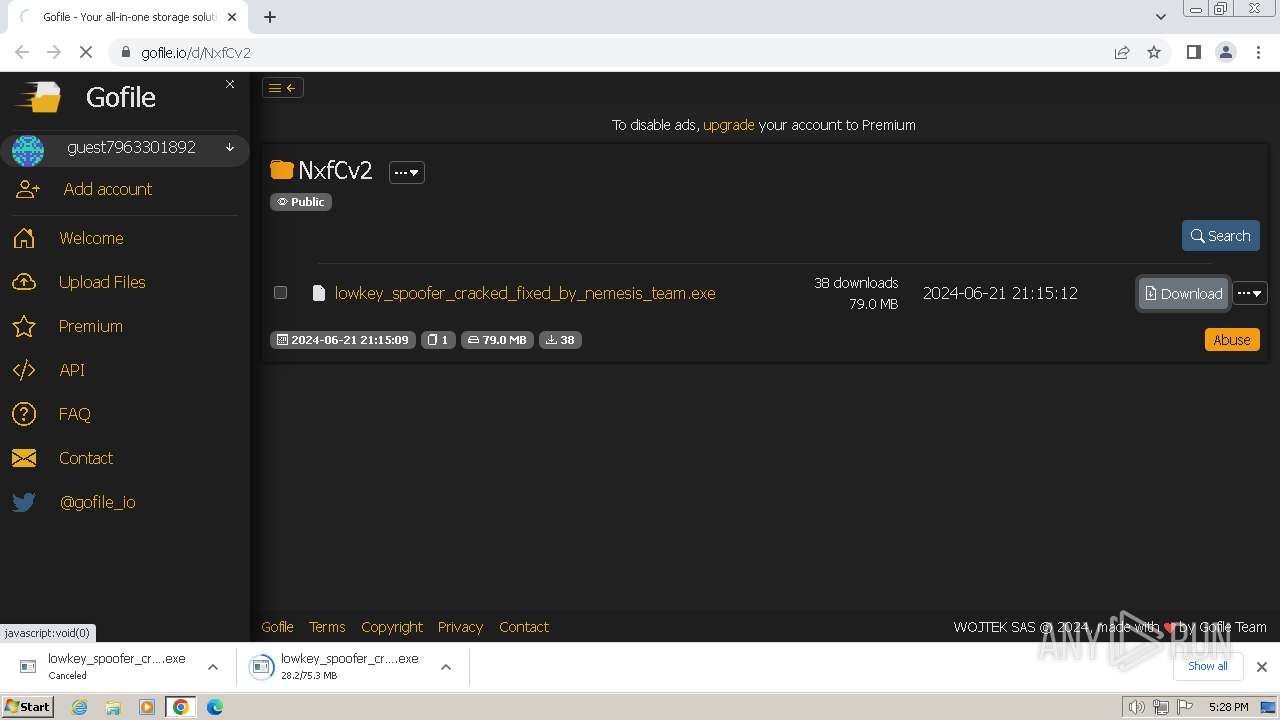Viewport: 1280px width, 720px height.
Task: Click the Abuse report button
Action: point(1231,340)
